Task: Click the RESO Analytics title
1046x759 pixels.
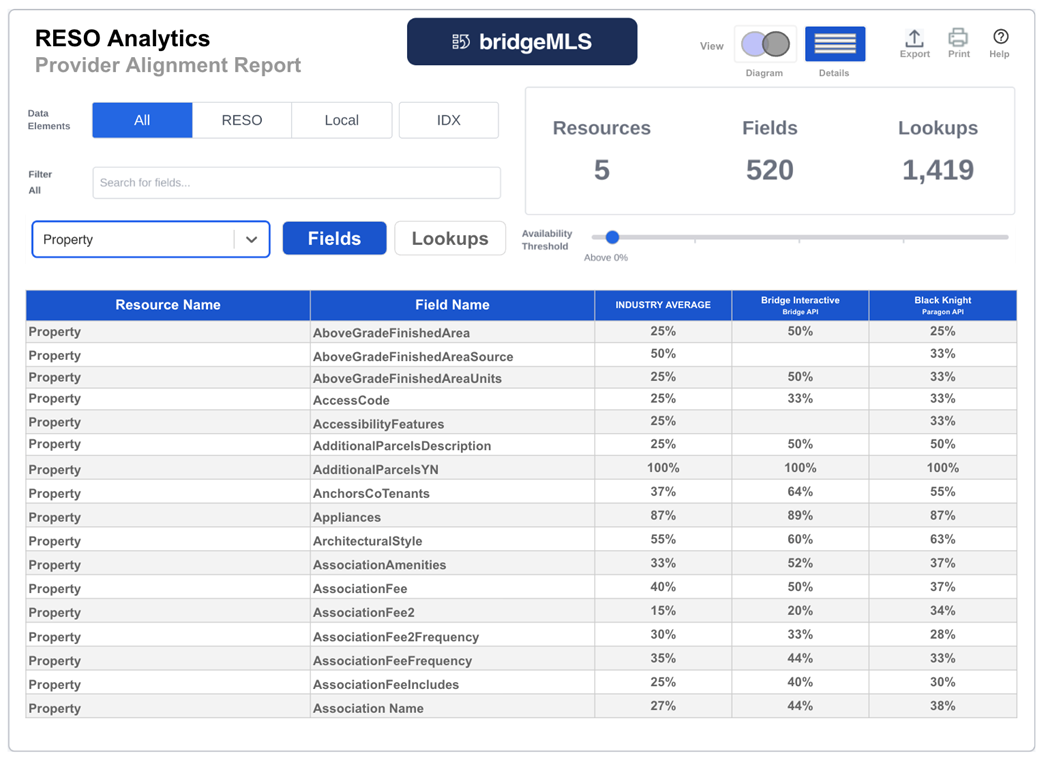Action: tap(122, 38)
